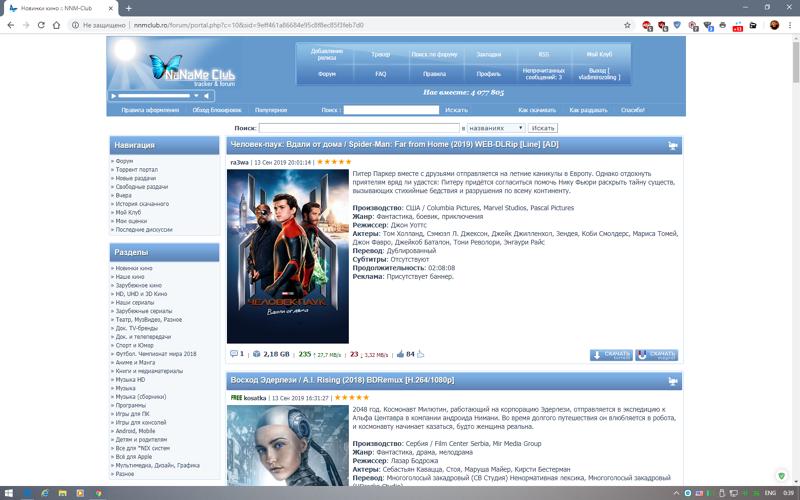Play the header audio player
This screenshot has width=800, height=500.
coord(114,96)
